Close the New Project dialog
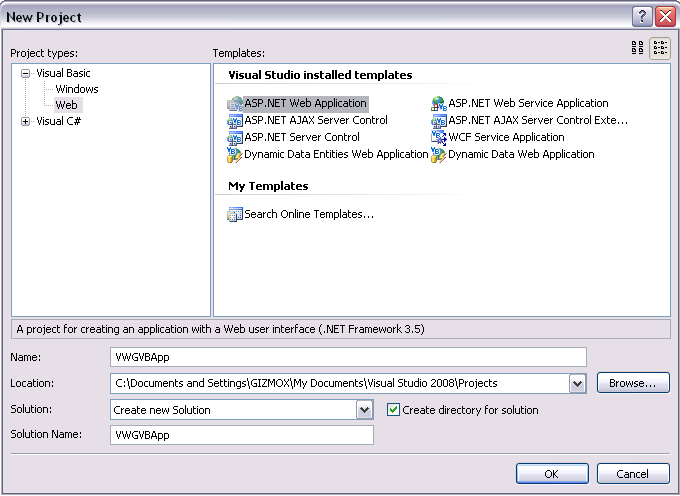Screen dimensions: 680x496 tap(665, 17)
